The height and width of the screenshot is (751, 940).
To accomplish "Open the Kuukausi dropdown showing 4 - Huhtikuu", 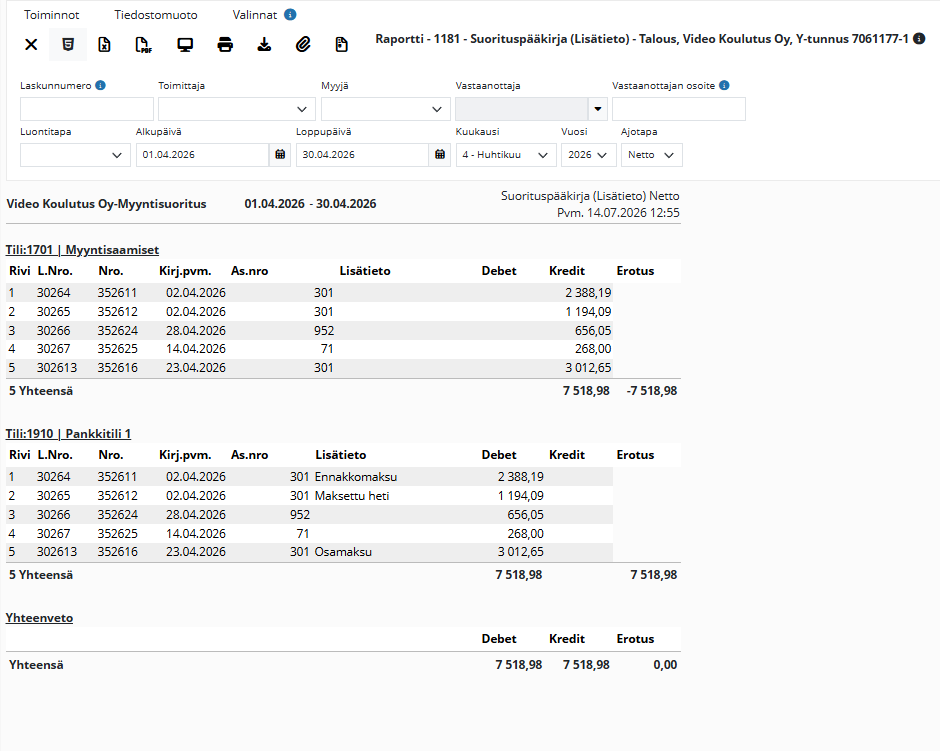I will pos(506,155).
